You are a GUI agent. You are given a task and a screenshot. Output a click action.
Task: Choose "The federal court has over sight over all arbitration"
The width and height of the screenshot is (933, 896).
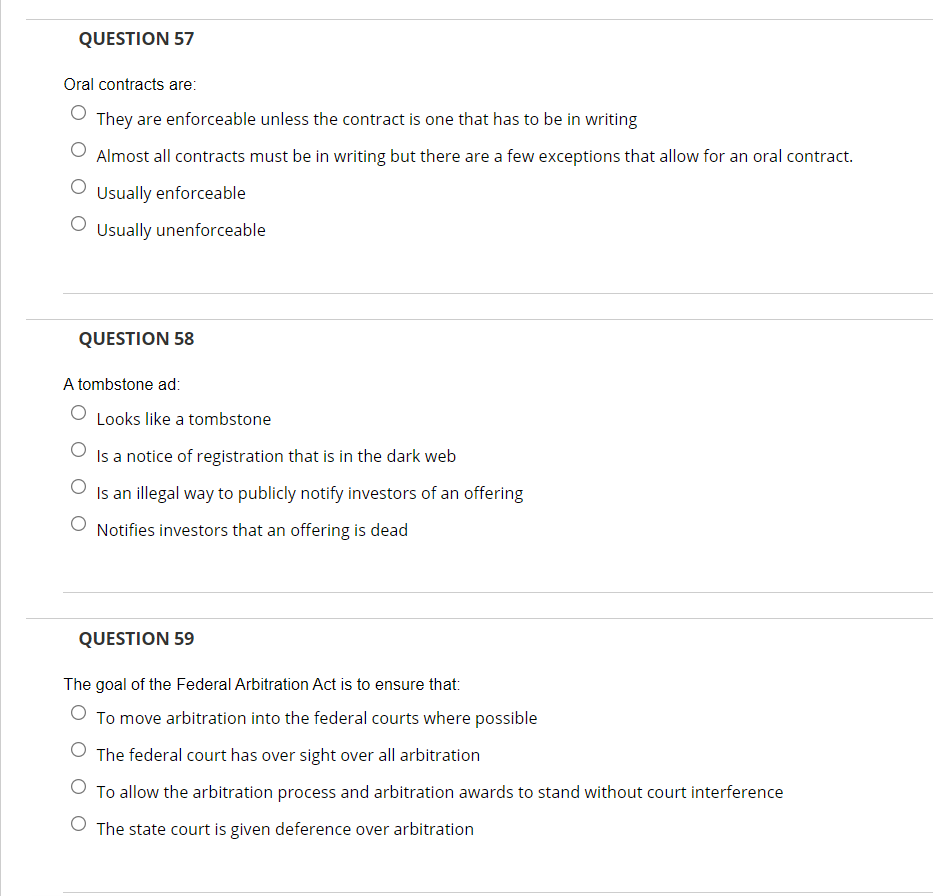pyautogui.click(x=78, y=749)
